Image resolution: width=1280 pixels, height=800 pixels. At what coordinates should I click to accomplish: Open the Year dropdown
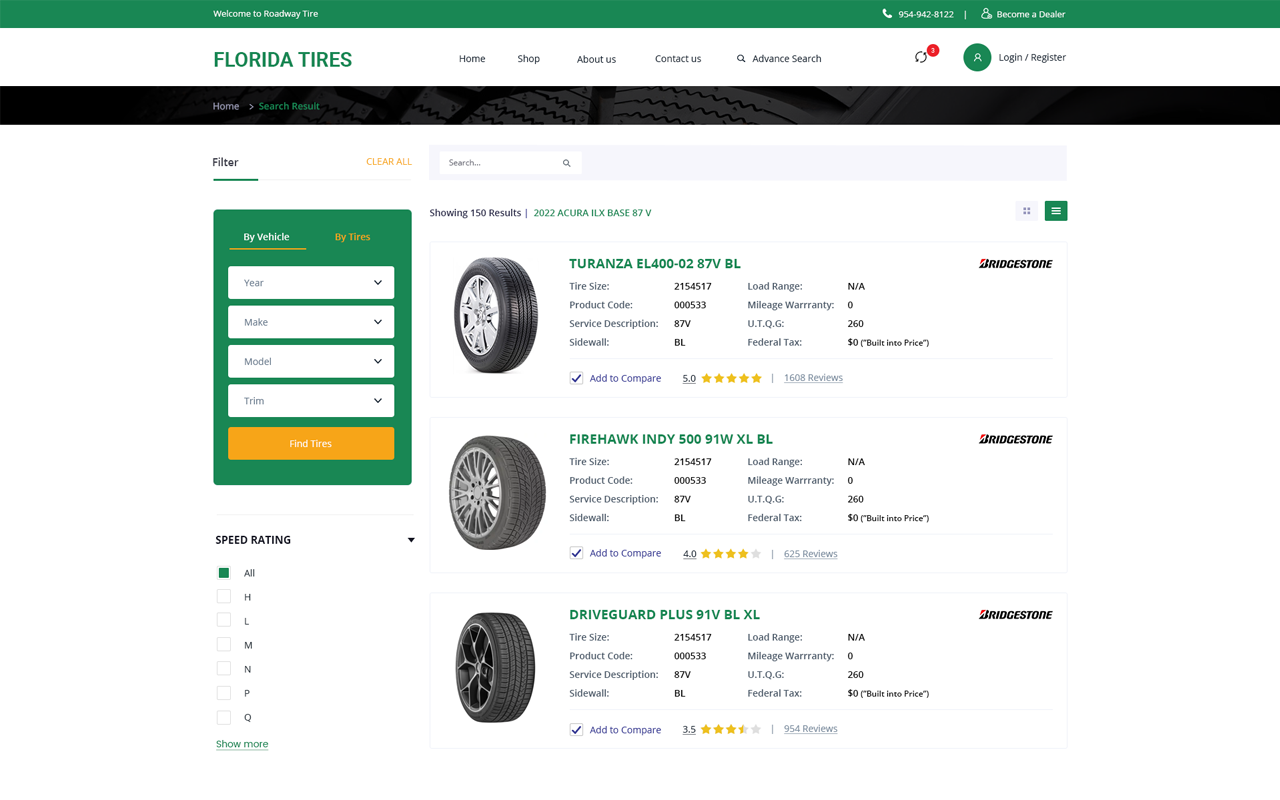click(x=311, y=283)
